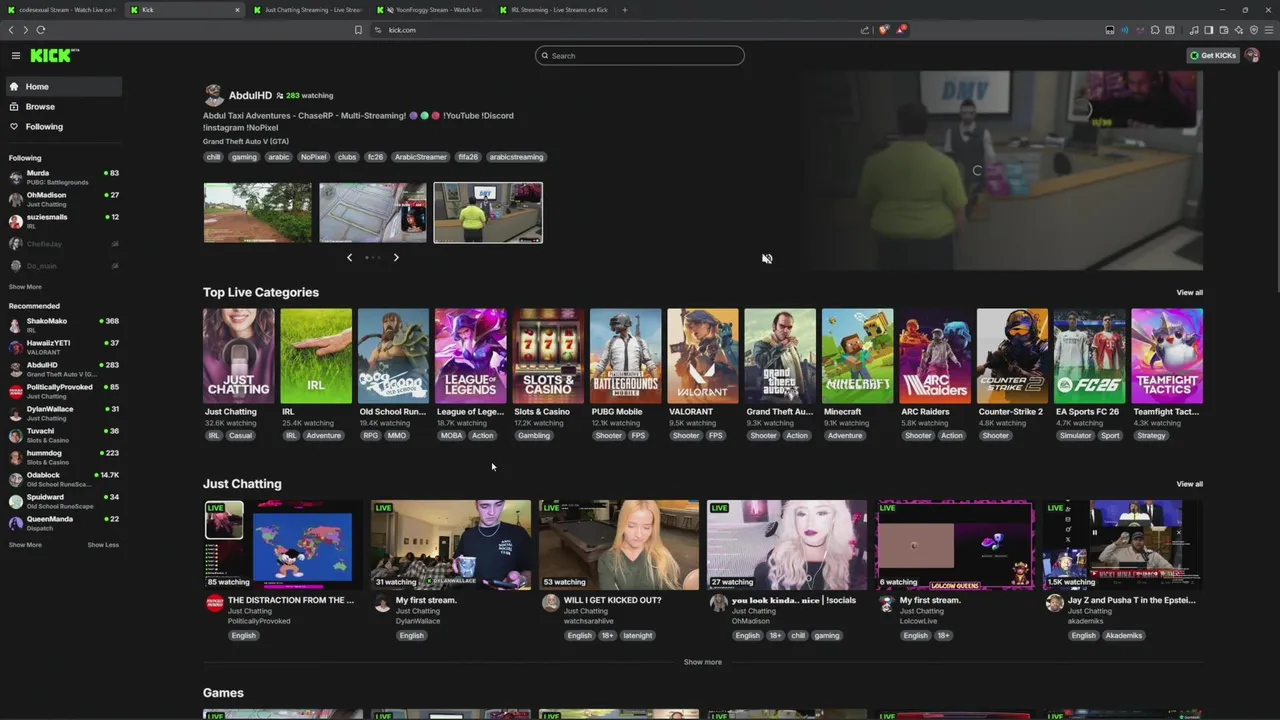Close the active Kick browser tab
Screen dimensions: 1280x720
(237, 10)
